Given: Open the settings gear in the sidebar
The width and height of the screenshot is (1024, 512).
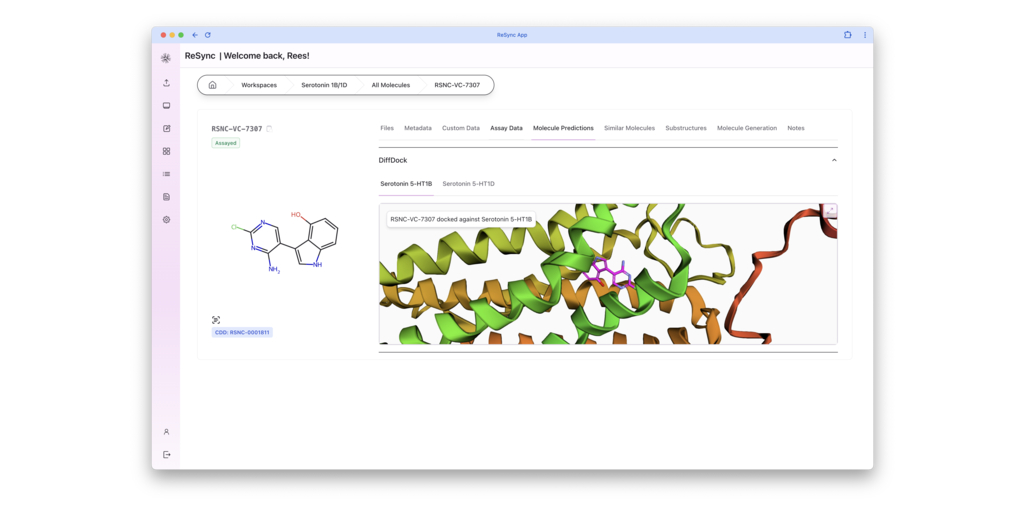Looking at the screenshot, I should (166, 220).
